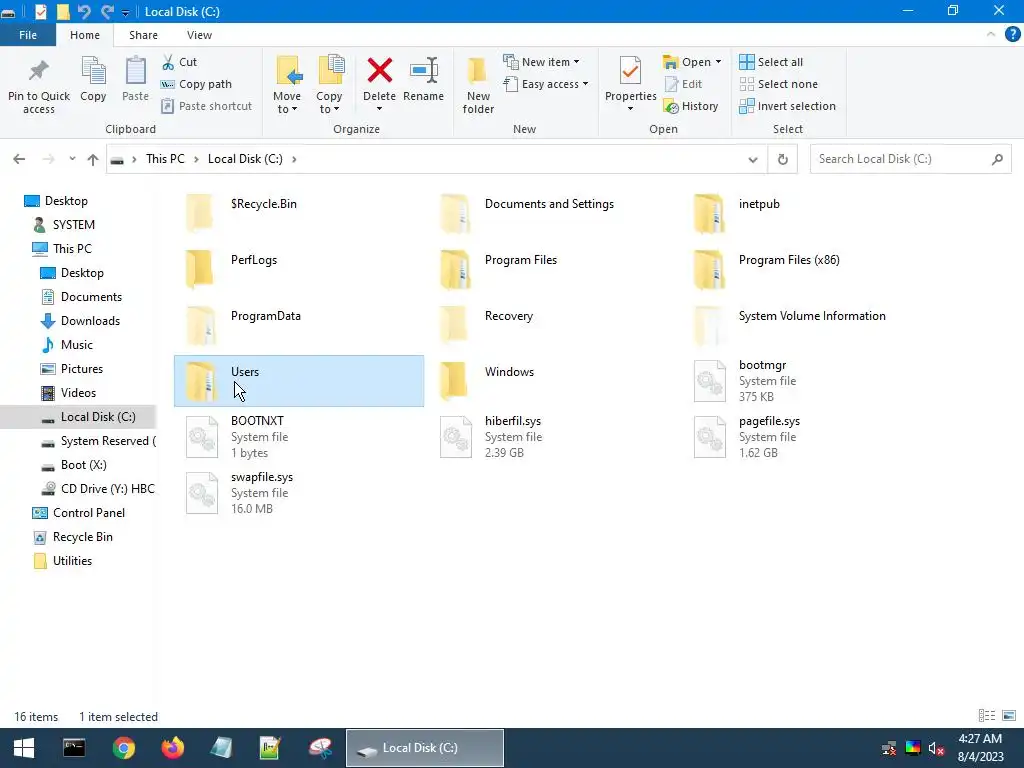The image size is (1024, 768).
Task: Click Select none in the ribbon
Action: point(778,84)
